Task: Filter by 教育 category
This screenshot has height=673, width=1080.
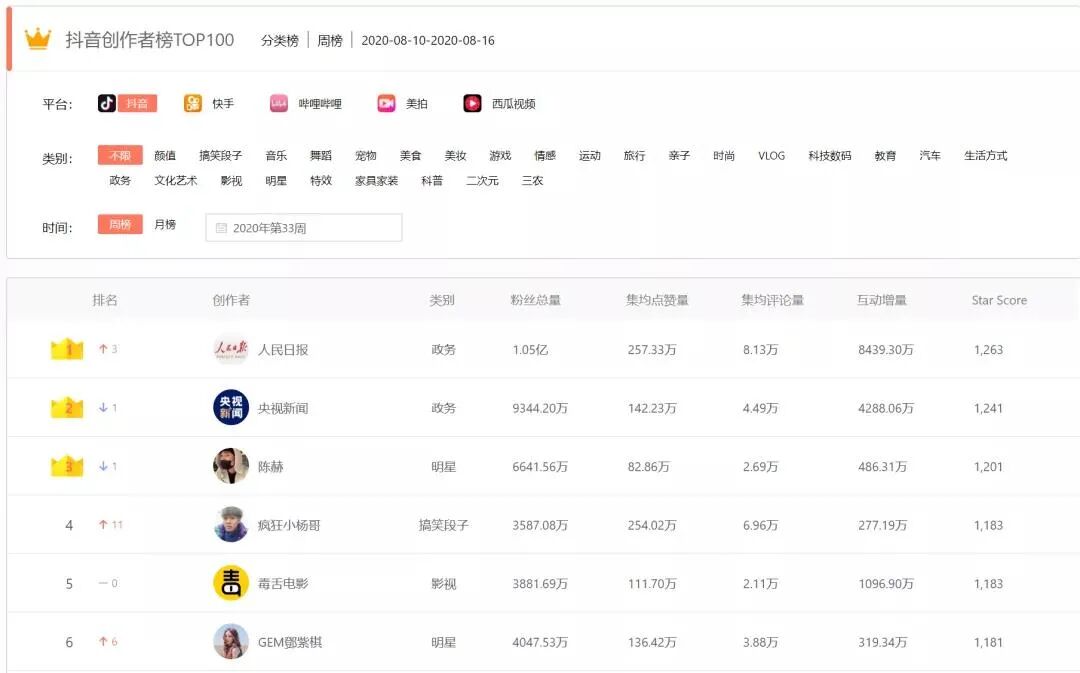Action: [885, 156]
